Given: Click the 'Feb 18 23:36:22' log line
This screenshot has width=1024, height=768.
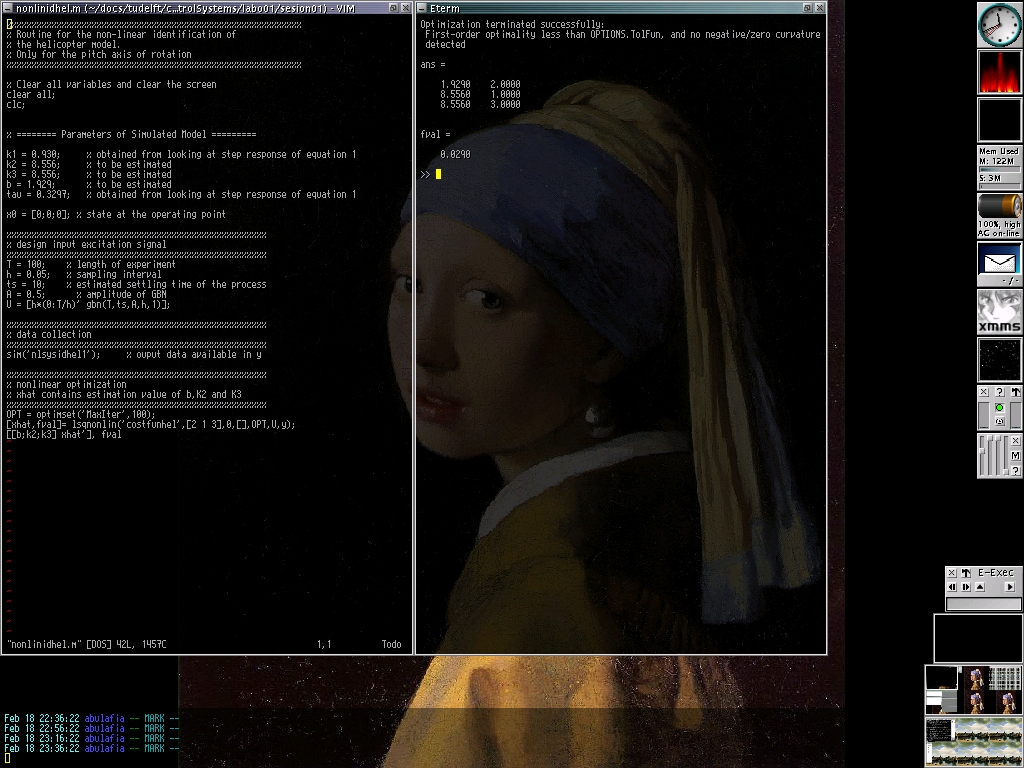Looking at the screenshot, I should coord(91,748).
